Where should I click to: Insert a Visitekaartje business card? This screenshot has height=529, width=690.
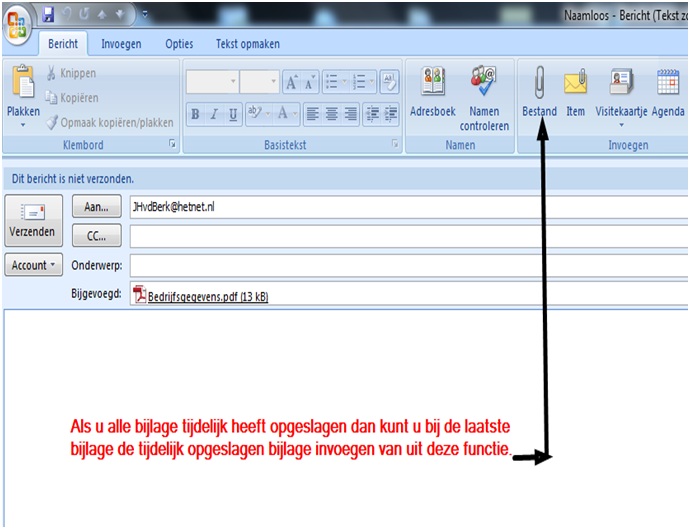pos(621,95)
